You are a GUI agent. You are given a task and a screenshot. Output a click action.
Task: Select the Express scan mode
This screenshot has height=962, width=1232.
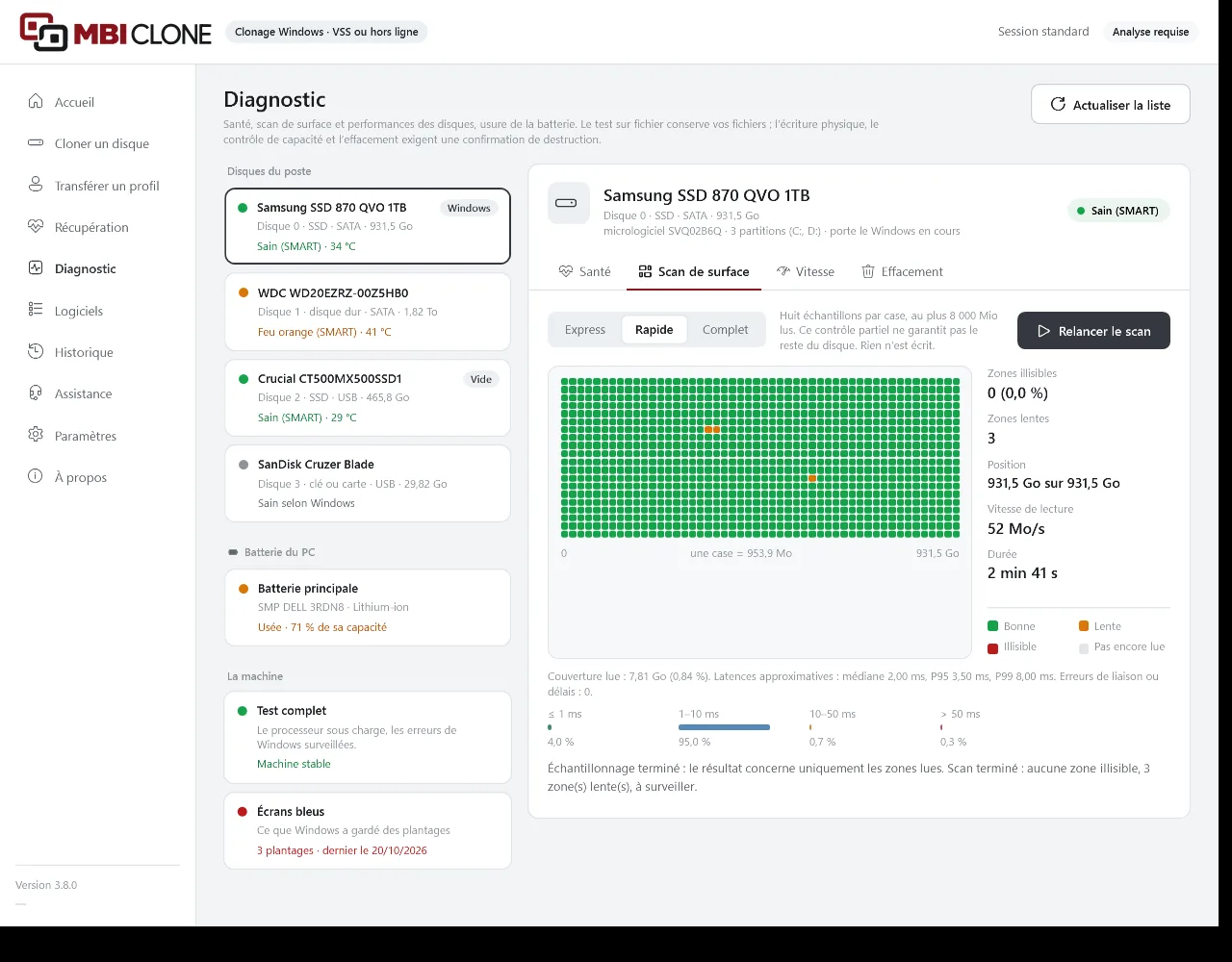pos(585,330)
